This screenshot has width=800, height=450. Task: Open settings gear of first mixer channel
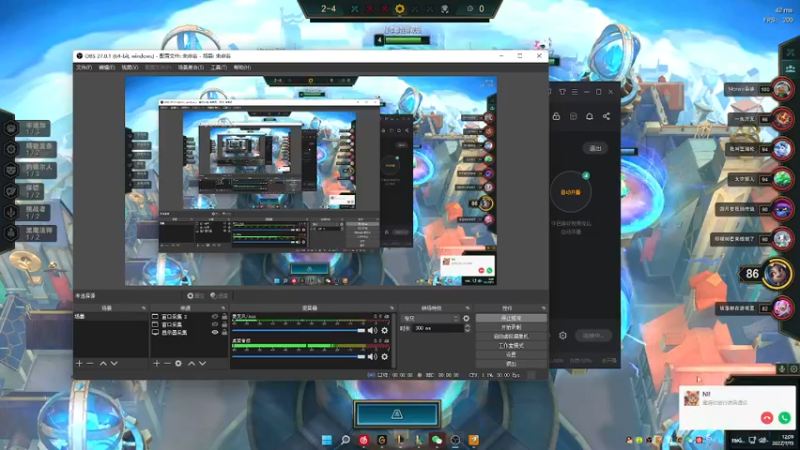point(385,331)
